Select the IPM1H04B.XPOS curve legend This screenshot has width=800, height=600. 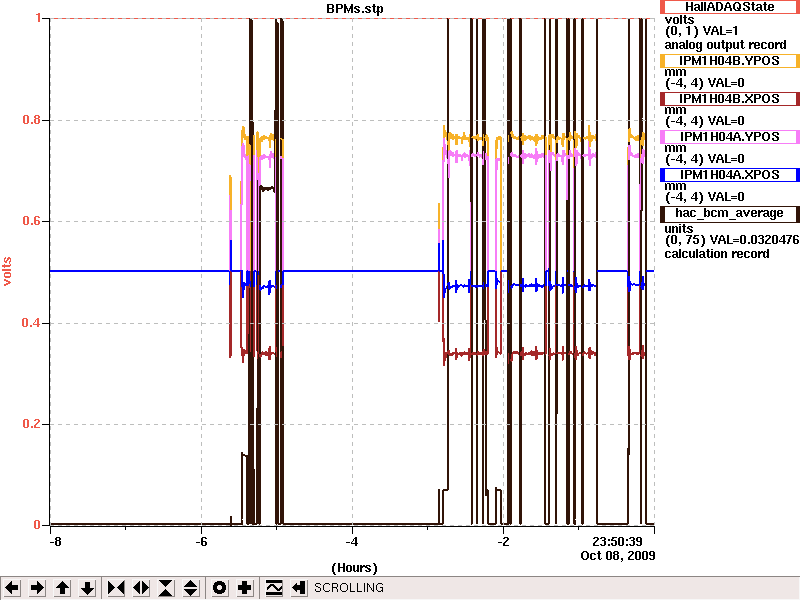(x=730, y=98)
